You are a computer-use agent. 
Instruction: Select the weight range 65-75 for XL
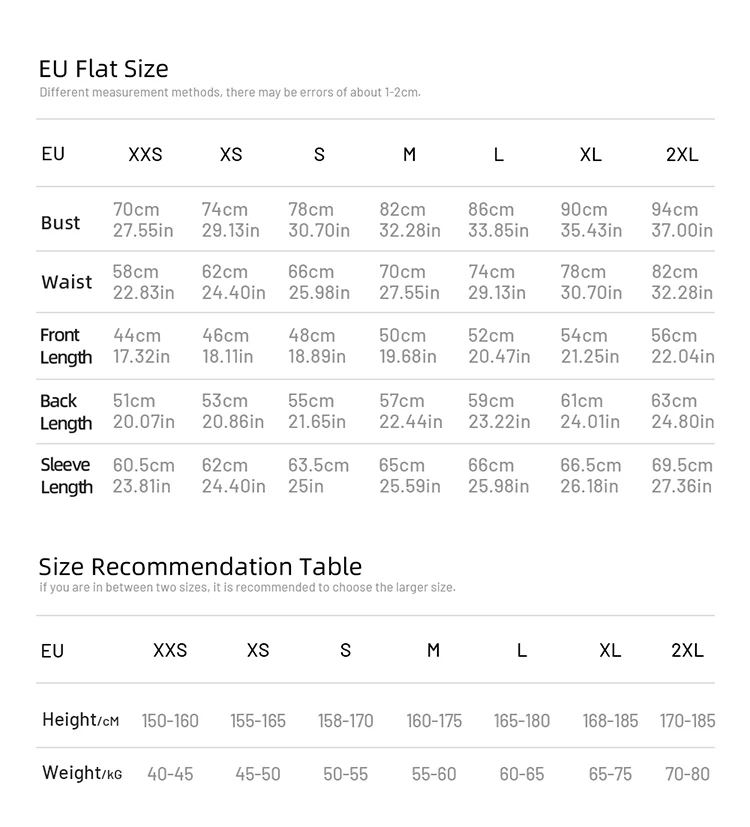tap(610, 774)
